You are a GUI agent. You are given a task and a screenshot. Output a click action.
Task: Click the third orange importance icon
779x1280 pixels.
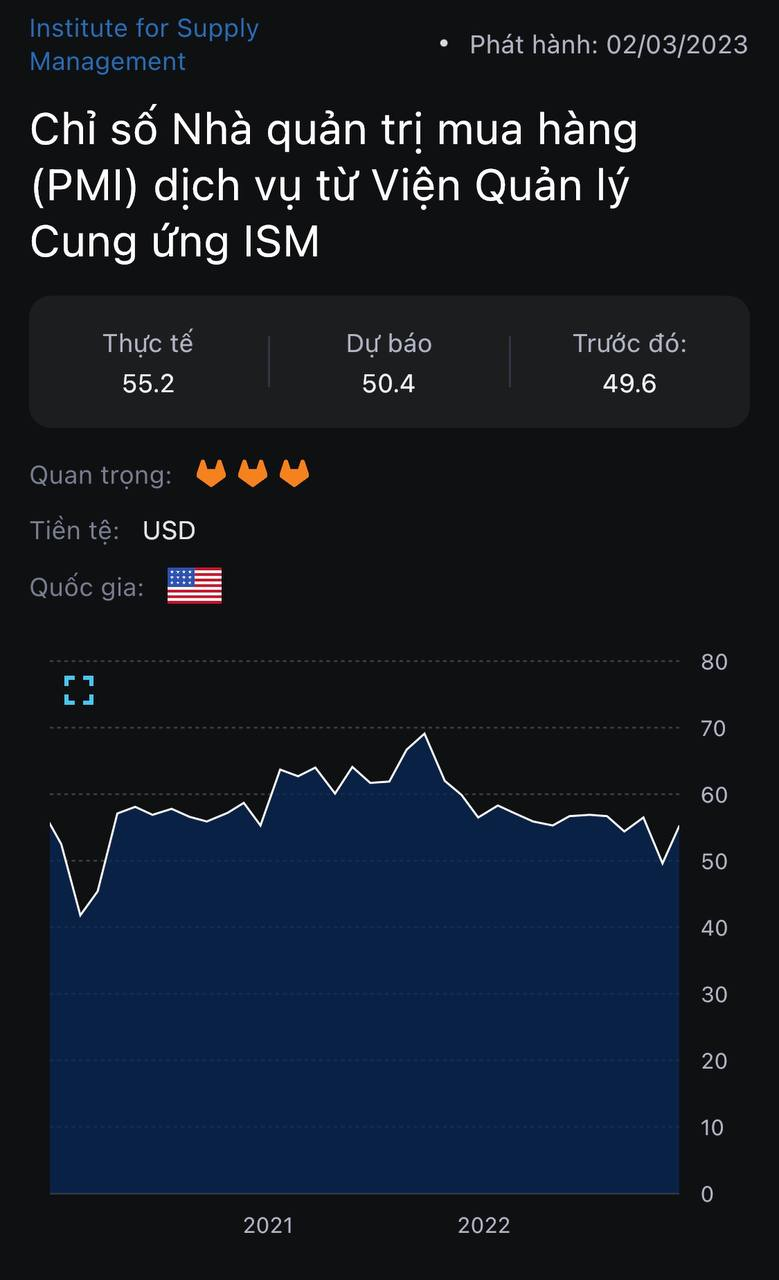[x=294, y=474]
